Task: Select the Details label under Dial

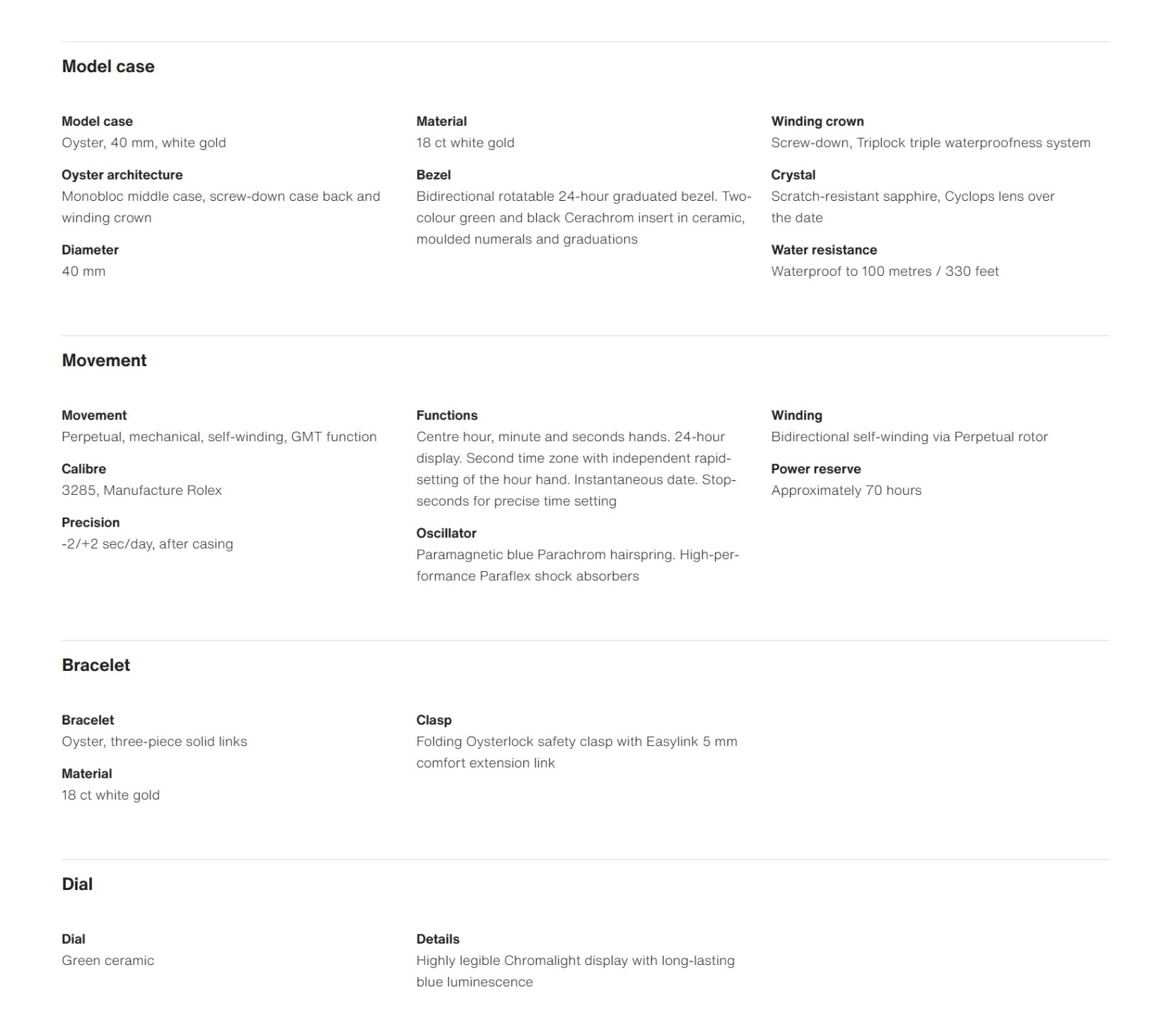Action: tap(437, 939)
